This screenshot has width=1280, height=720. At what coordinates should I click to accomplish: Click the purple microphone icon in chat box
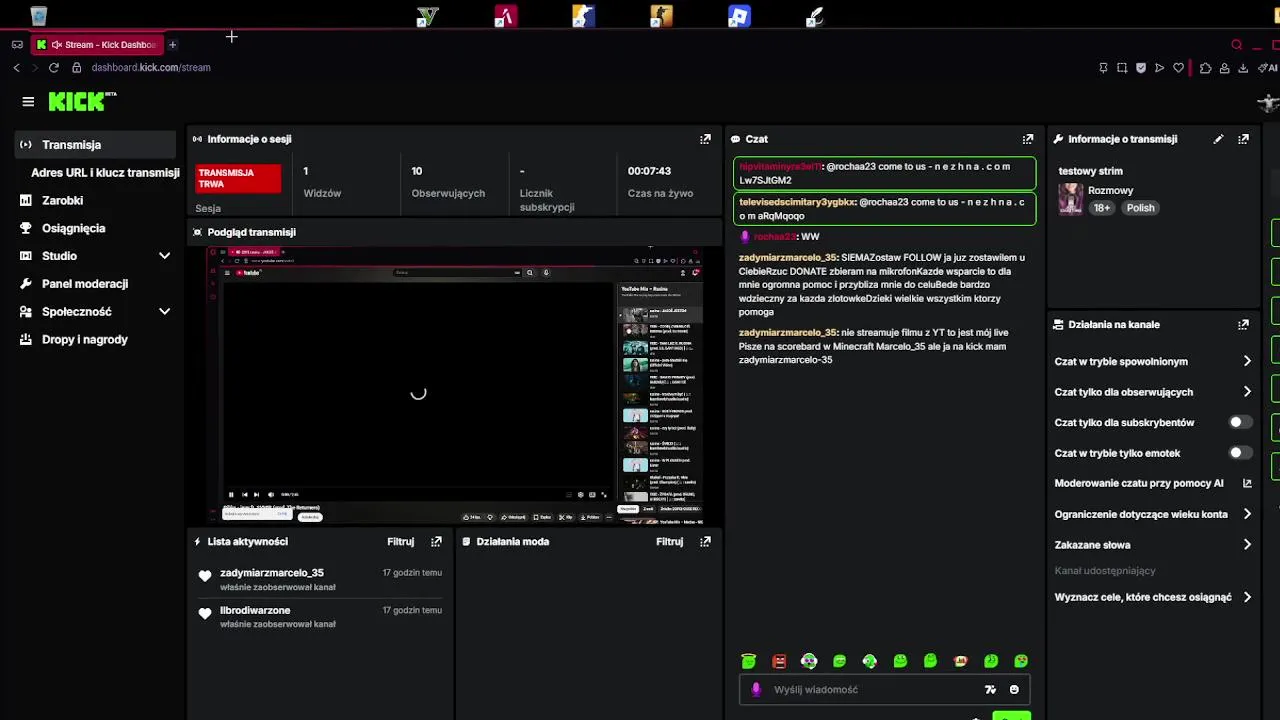[x=756, y=689]
